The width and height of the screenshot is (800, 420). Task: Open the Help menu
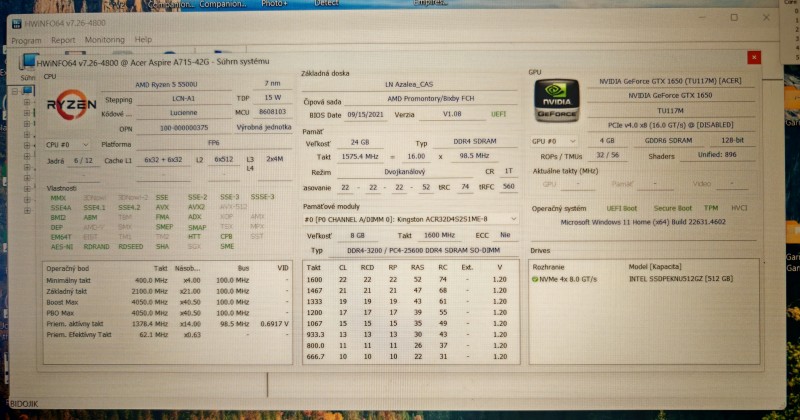pyautogui.click(x=143, y=41)
